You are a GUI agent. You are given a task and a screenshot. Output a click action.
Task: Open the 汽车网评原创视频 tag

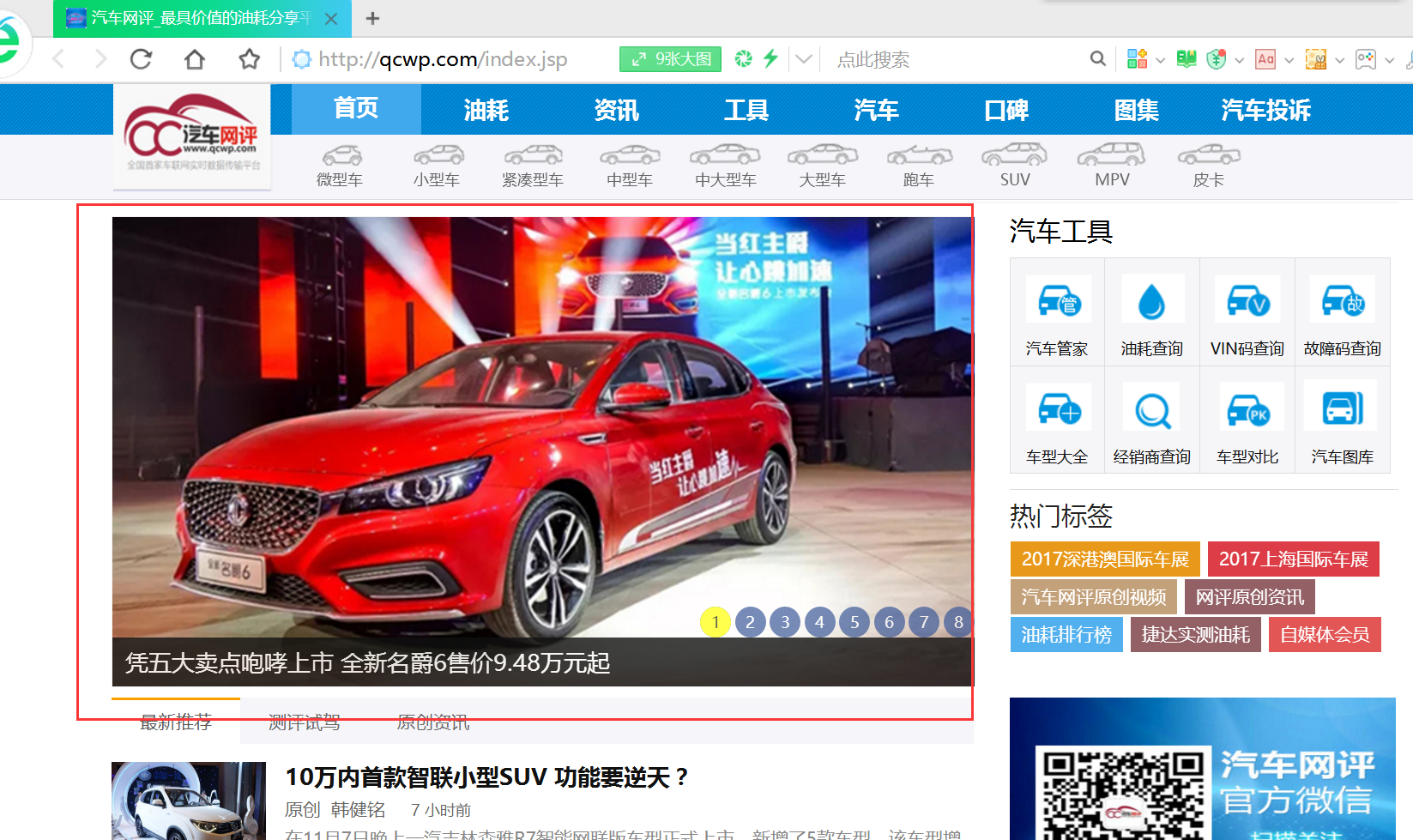[1094, 597]
